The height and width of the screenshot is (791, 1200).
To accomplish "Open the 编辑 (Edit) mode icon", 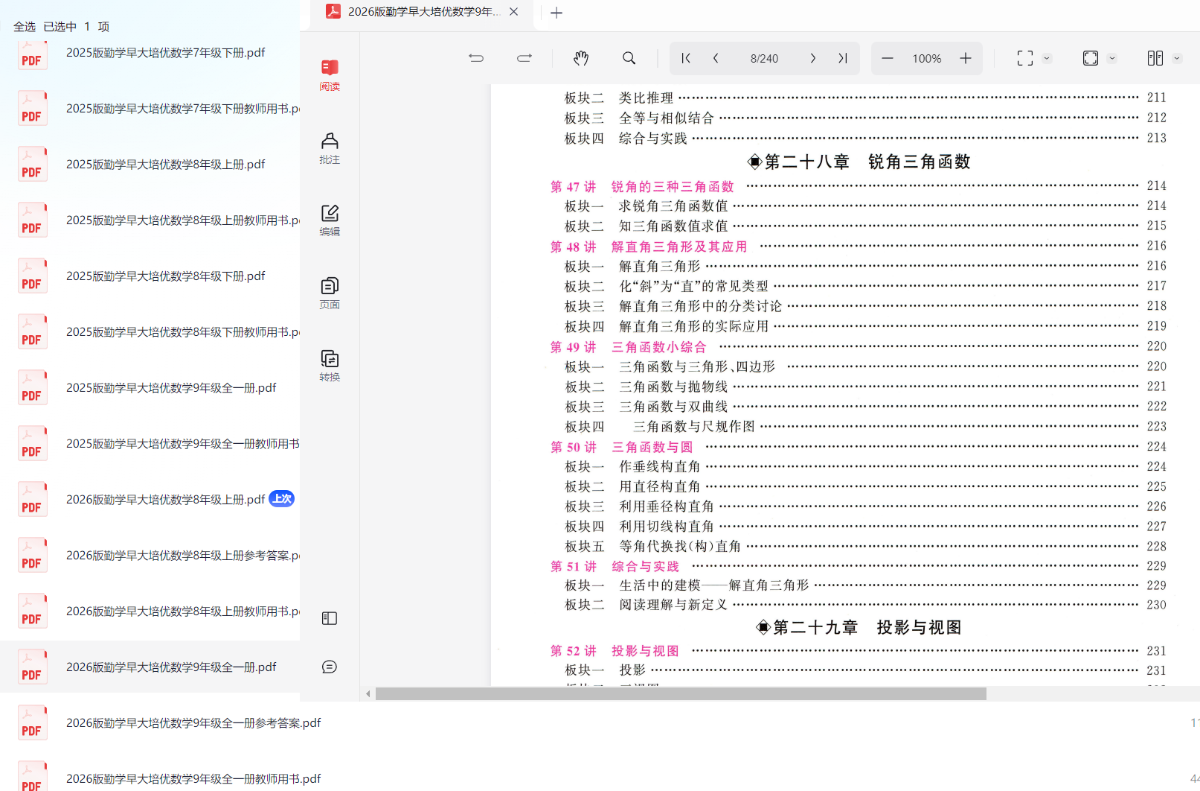I will [x=329, y=218].
